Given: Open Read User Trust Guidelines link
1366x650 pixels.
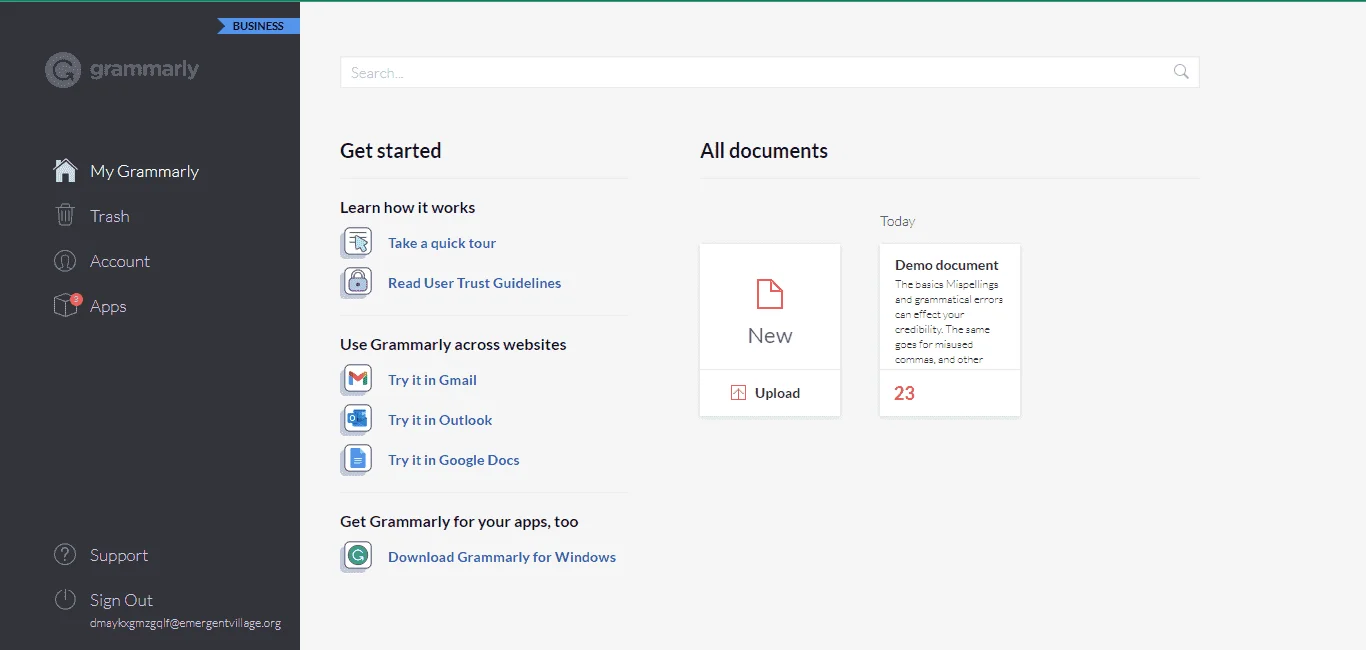Looking at the screenshot, I should click(x=474, y=283).
